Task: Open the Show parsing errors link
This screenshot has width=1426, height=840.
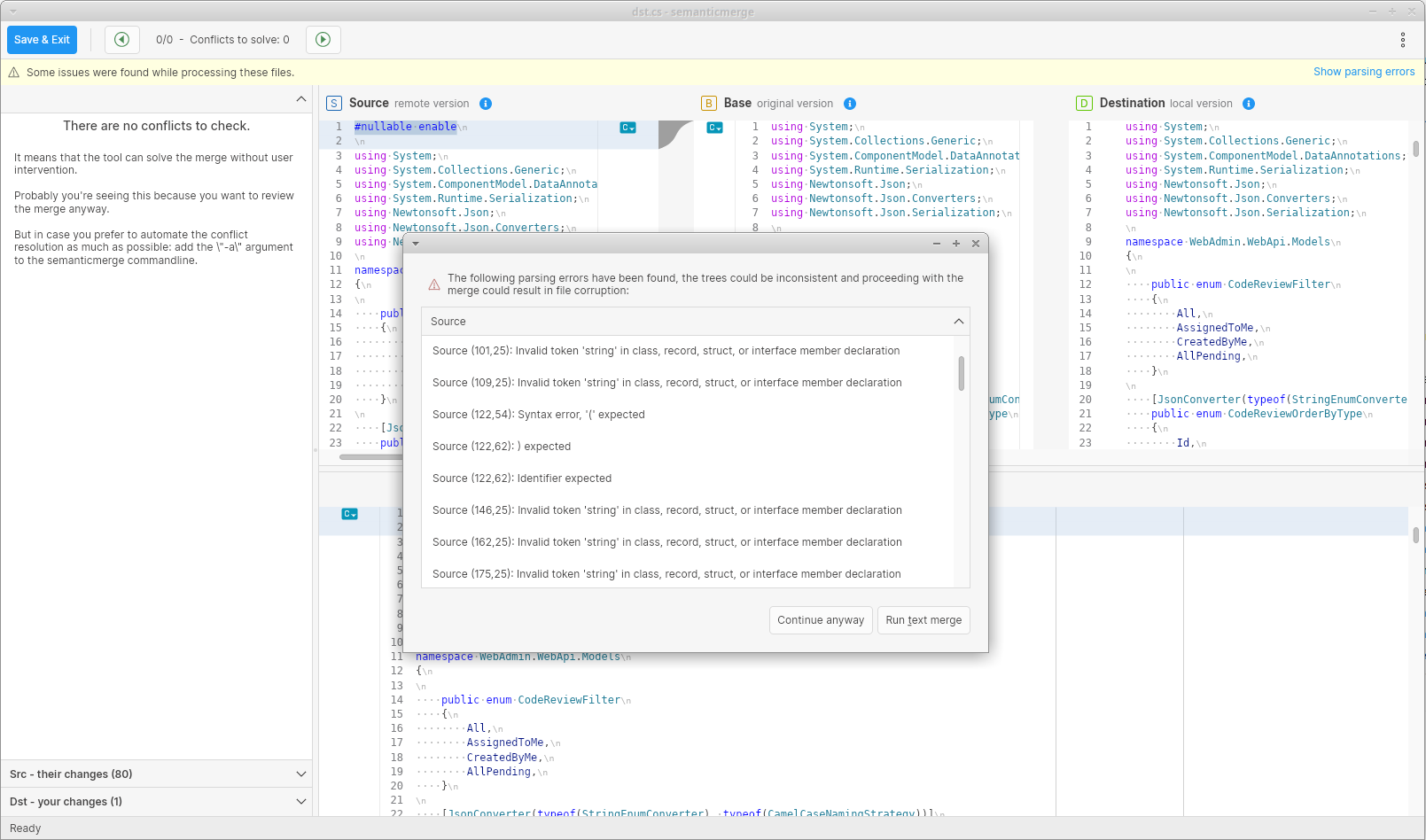Action: (x=1364, y=72)
